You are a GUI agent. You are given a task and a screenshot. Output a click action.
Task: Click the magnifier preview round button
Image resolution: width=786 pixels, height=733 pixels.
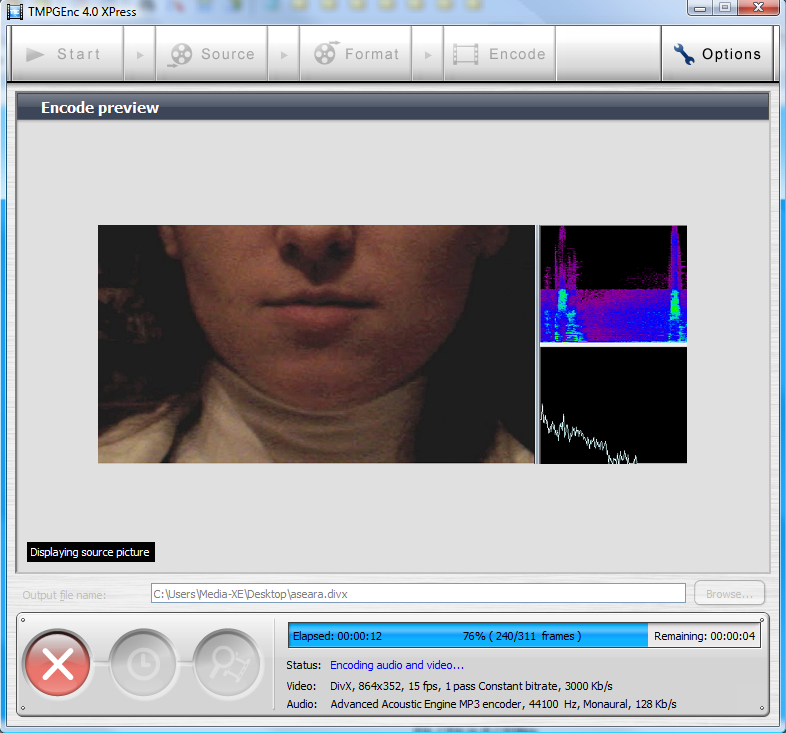coord(228,663)
